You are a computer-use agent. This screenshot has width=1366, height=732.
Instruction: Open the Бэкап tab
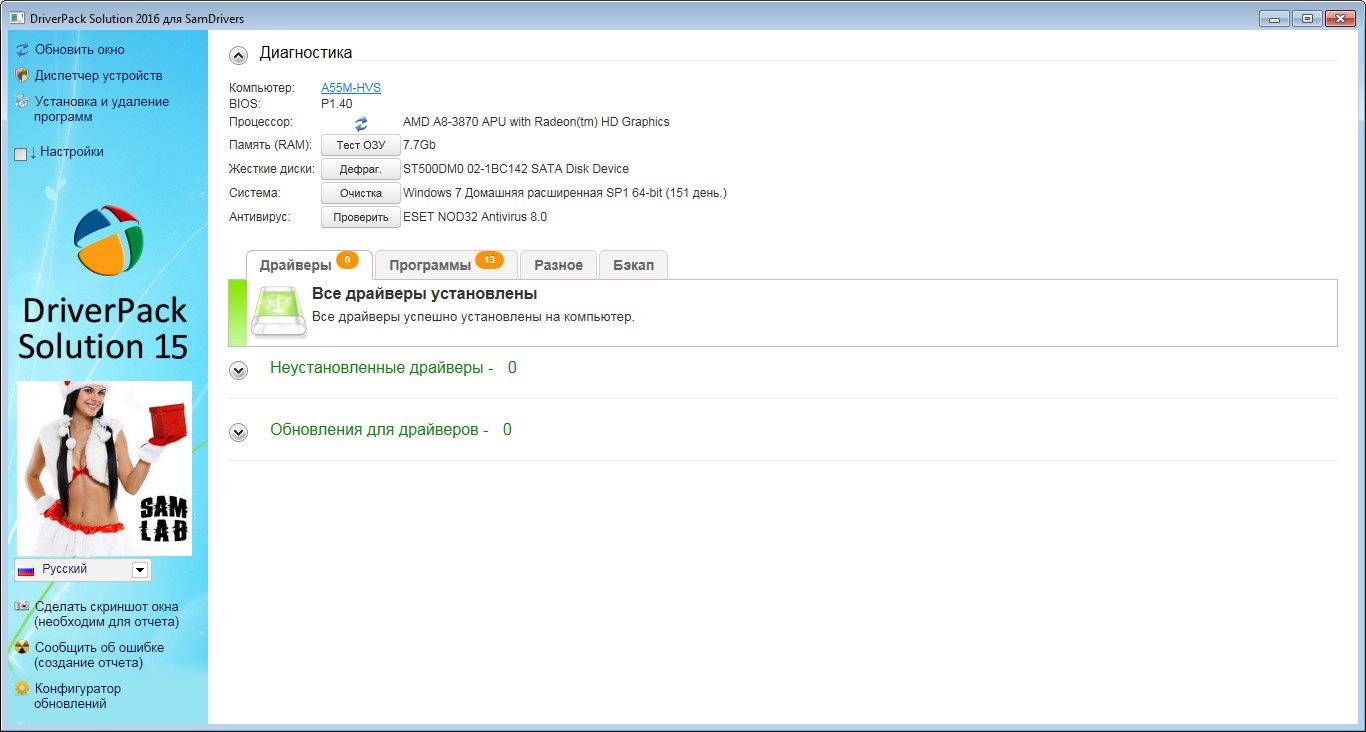(633, 265)
